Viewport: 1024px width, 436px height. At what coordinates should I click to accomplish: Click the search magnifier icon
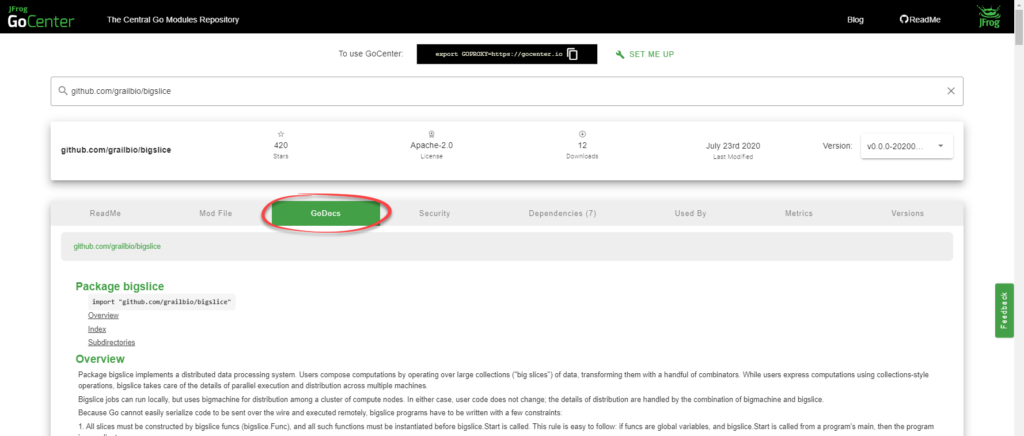pos(62,91)
